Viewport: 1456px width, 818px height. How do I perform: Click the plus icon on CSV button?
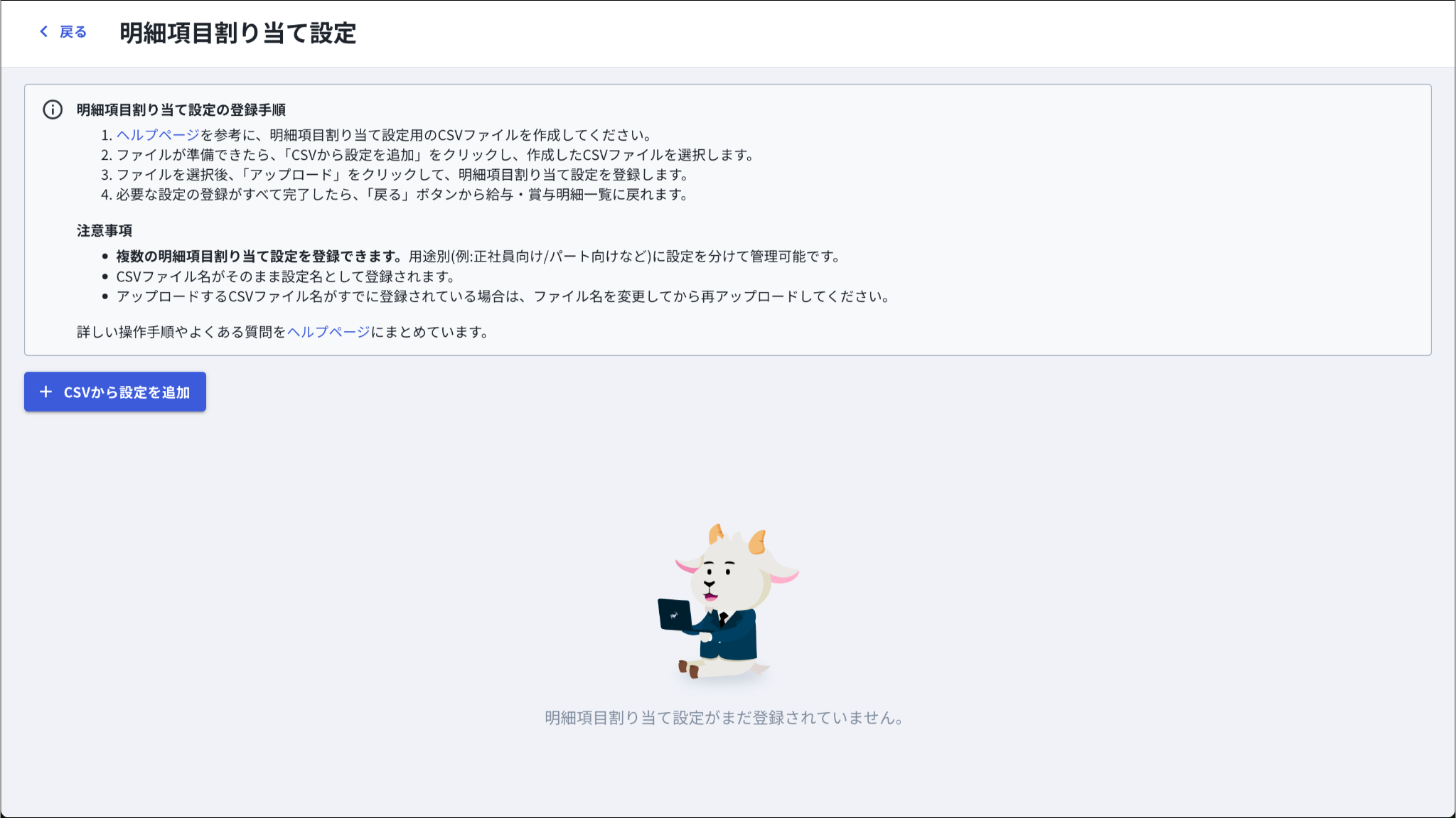(x=45, y=392)
